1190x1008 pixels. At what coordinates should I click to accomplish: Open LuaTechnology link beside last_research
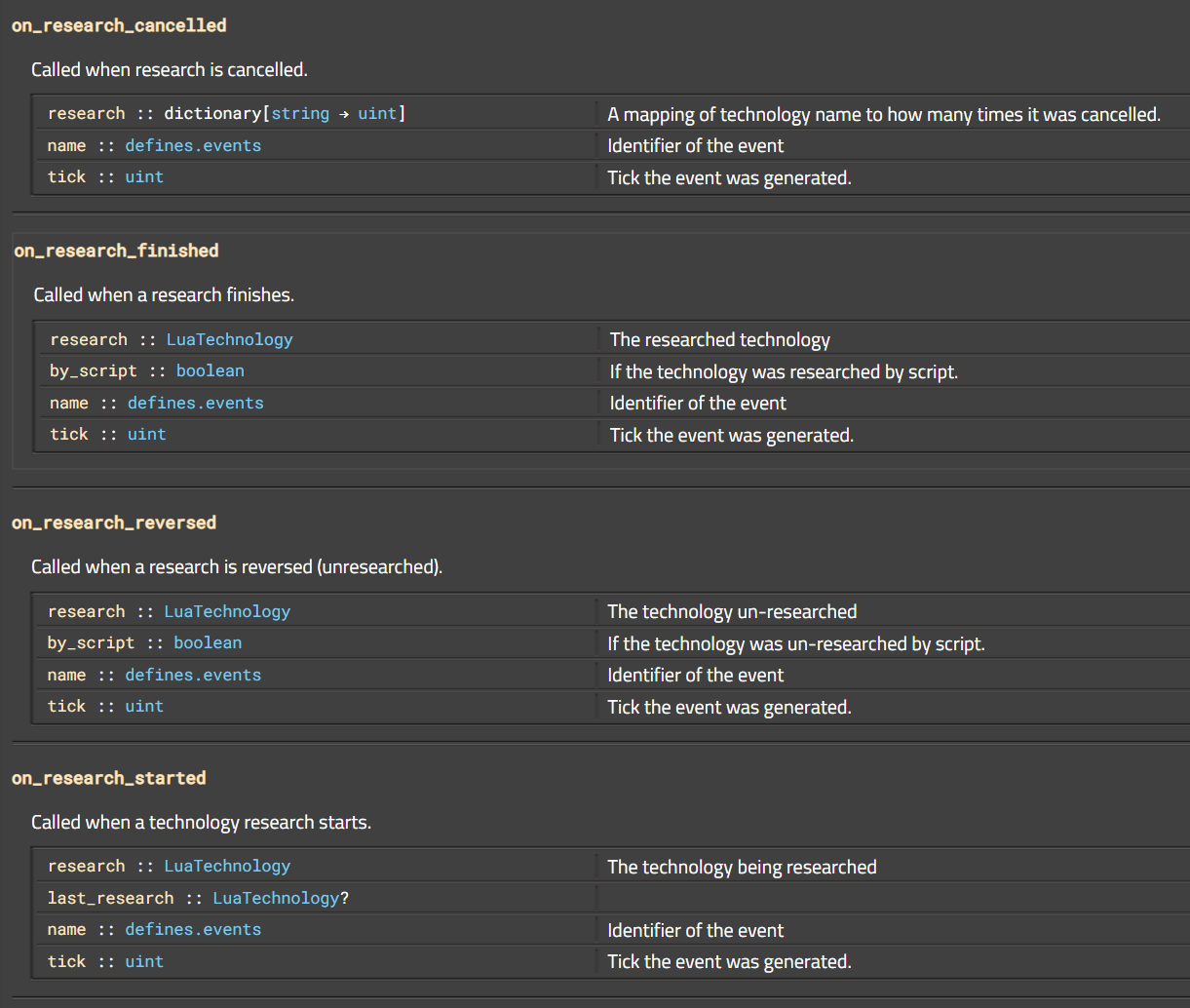[x=276, y=898]
